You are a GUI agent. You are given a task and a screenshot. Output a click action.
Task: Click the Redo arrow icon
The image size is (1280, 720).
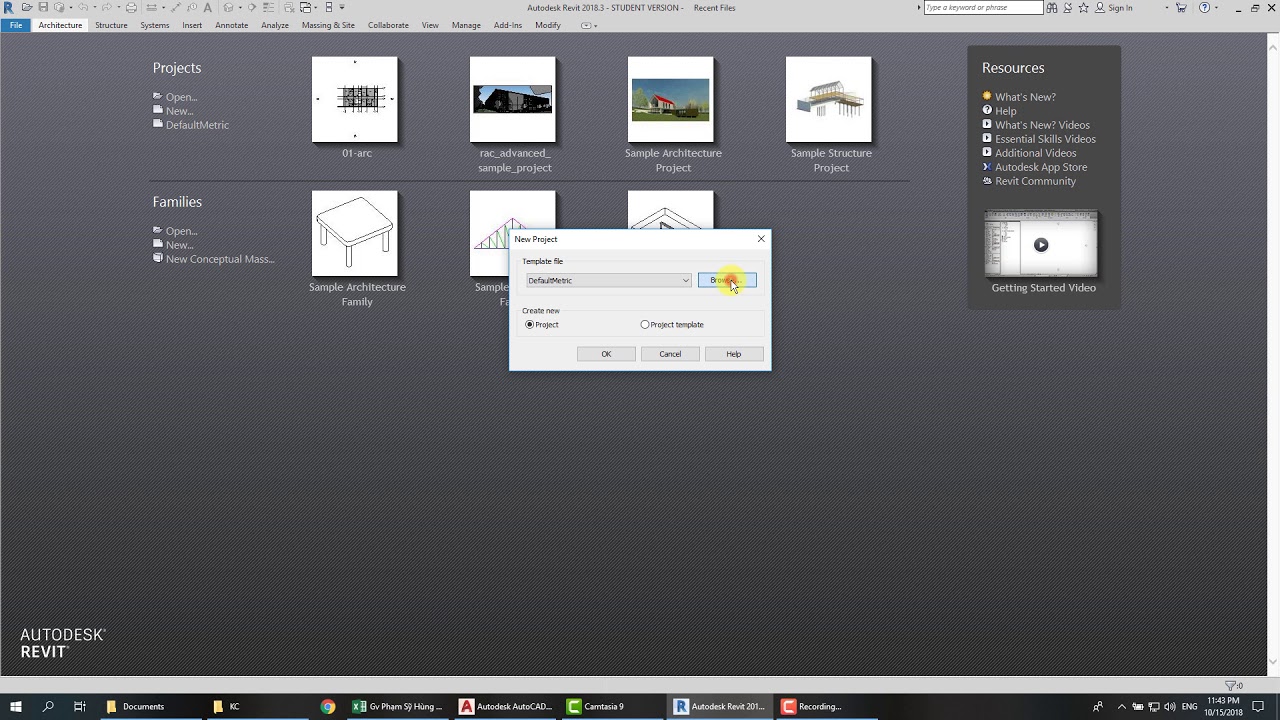[x=107, y=7]
